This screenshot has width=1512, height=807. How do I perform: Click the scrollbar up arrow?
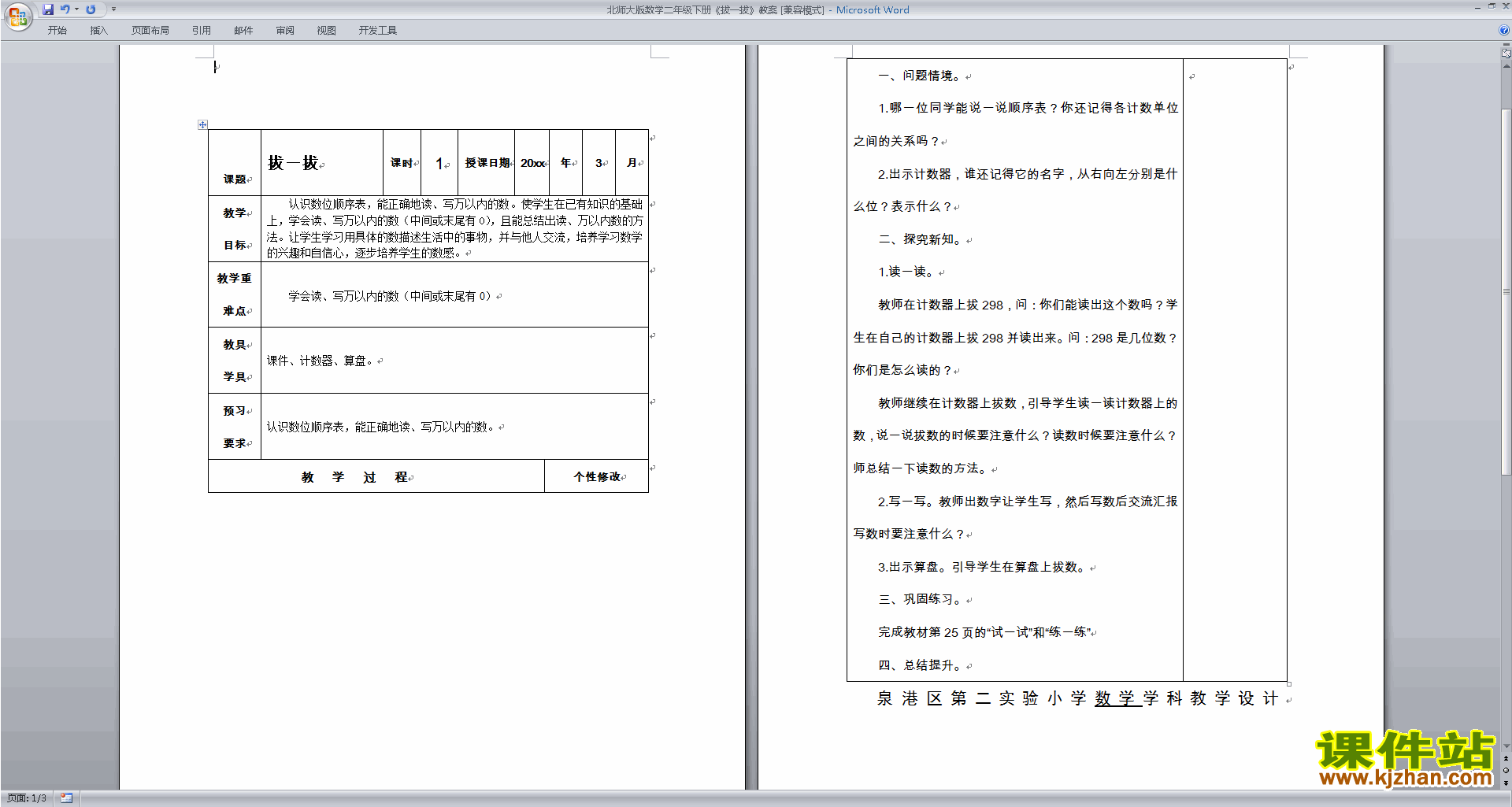pyautogui.click(x=1506, y=67)
